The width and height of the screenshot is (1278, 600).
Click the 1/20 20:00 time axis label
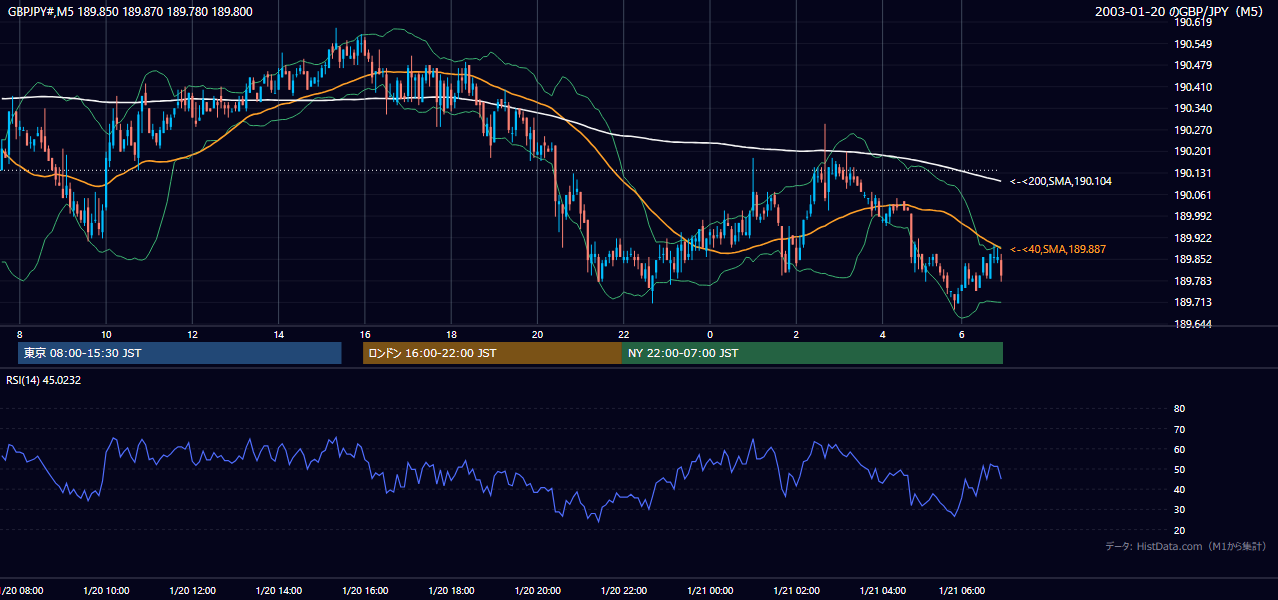tap(537, 590)
